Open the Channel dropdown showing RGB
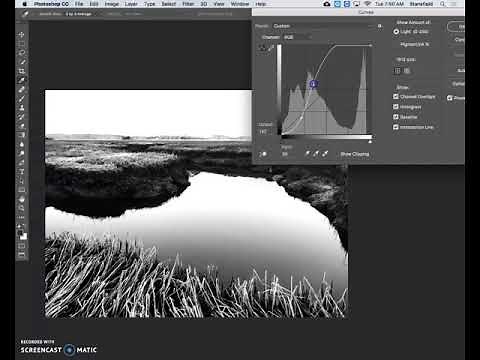The height and width of the screenshot is (360, 480). [x=297, y=37]
